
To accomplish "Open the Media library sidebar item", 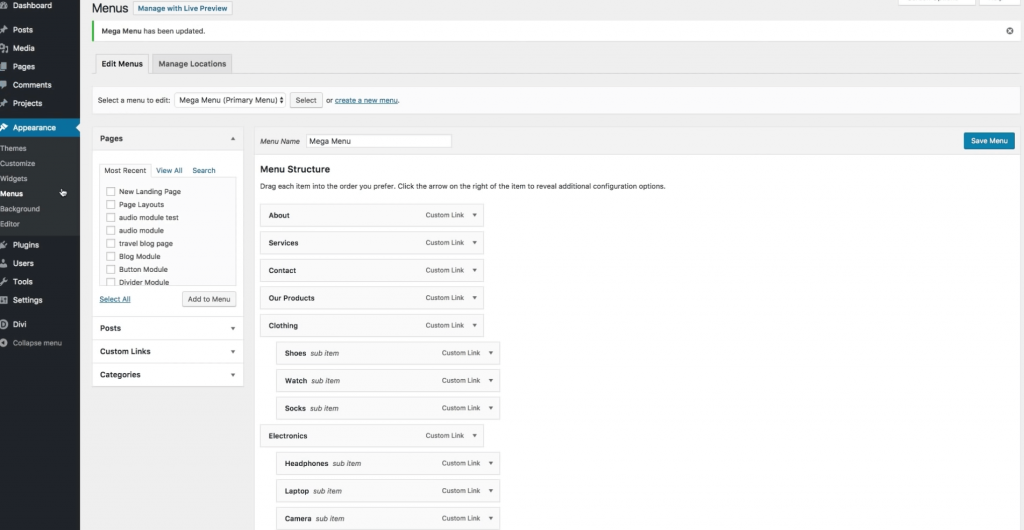I will 24,48.
